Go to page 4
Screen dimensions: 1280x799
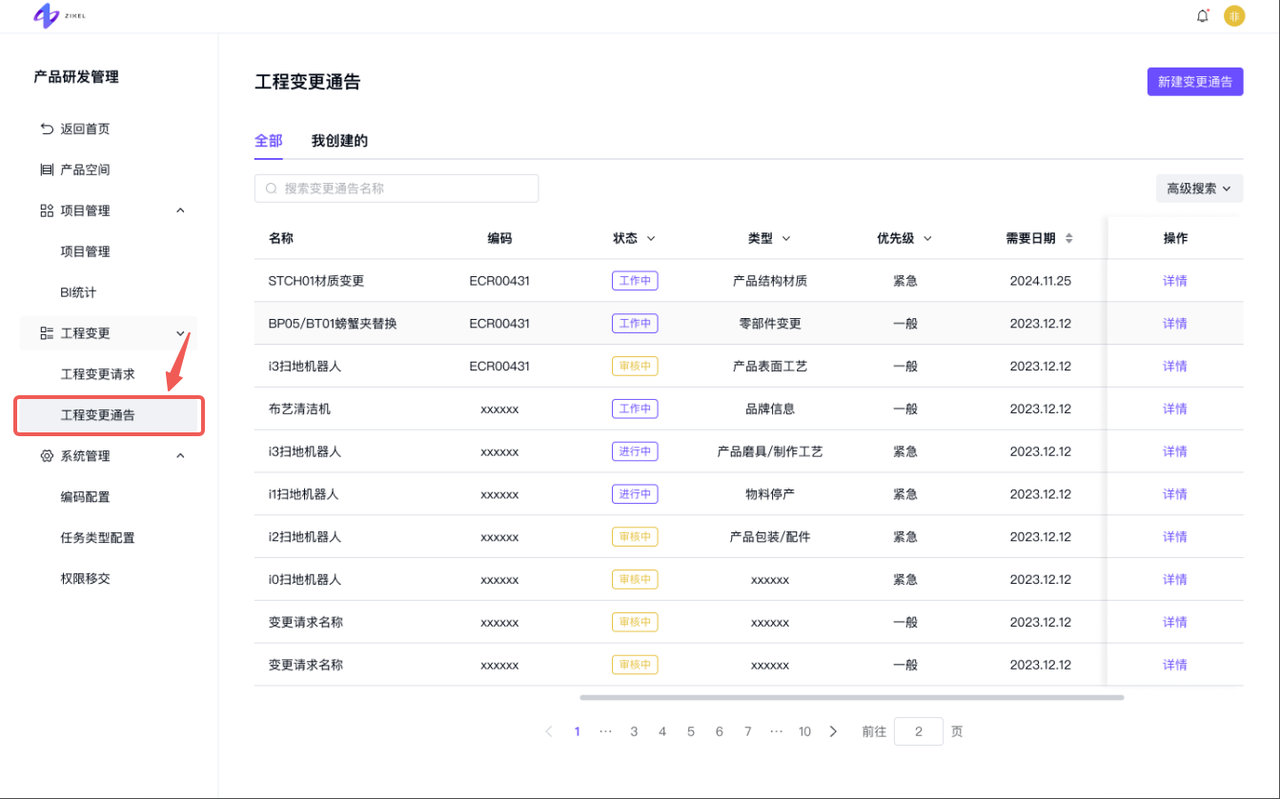(662, 732)
